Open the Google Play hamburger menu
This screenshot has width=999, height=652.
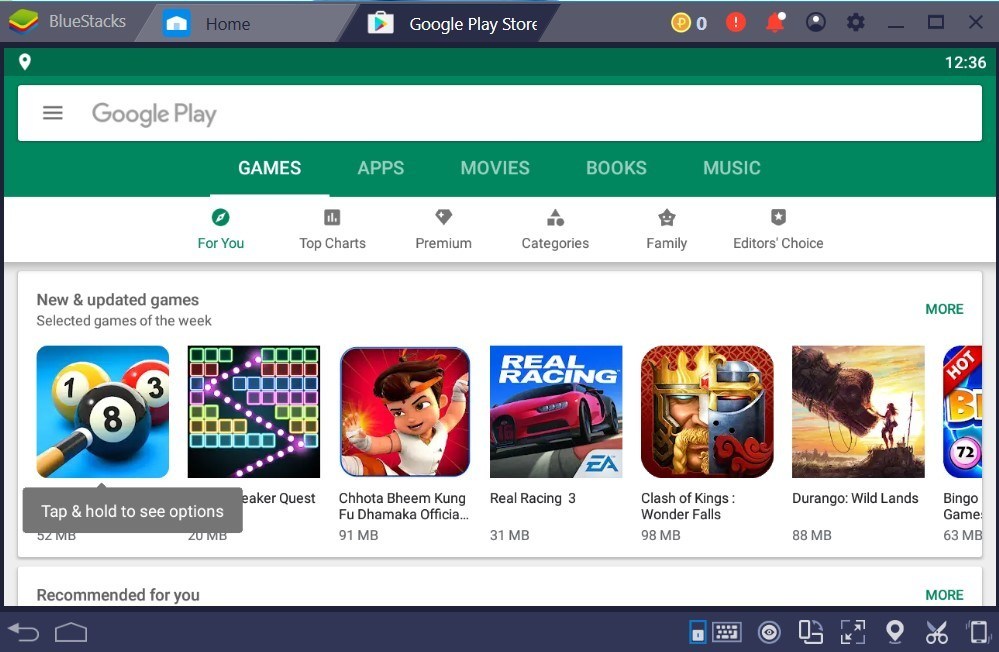(x=53, y=113)
